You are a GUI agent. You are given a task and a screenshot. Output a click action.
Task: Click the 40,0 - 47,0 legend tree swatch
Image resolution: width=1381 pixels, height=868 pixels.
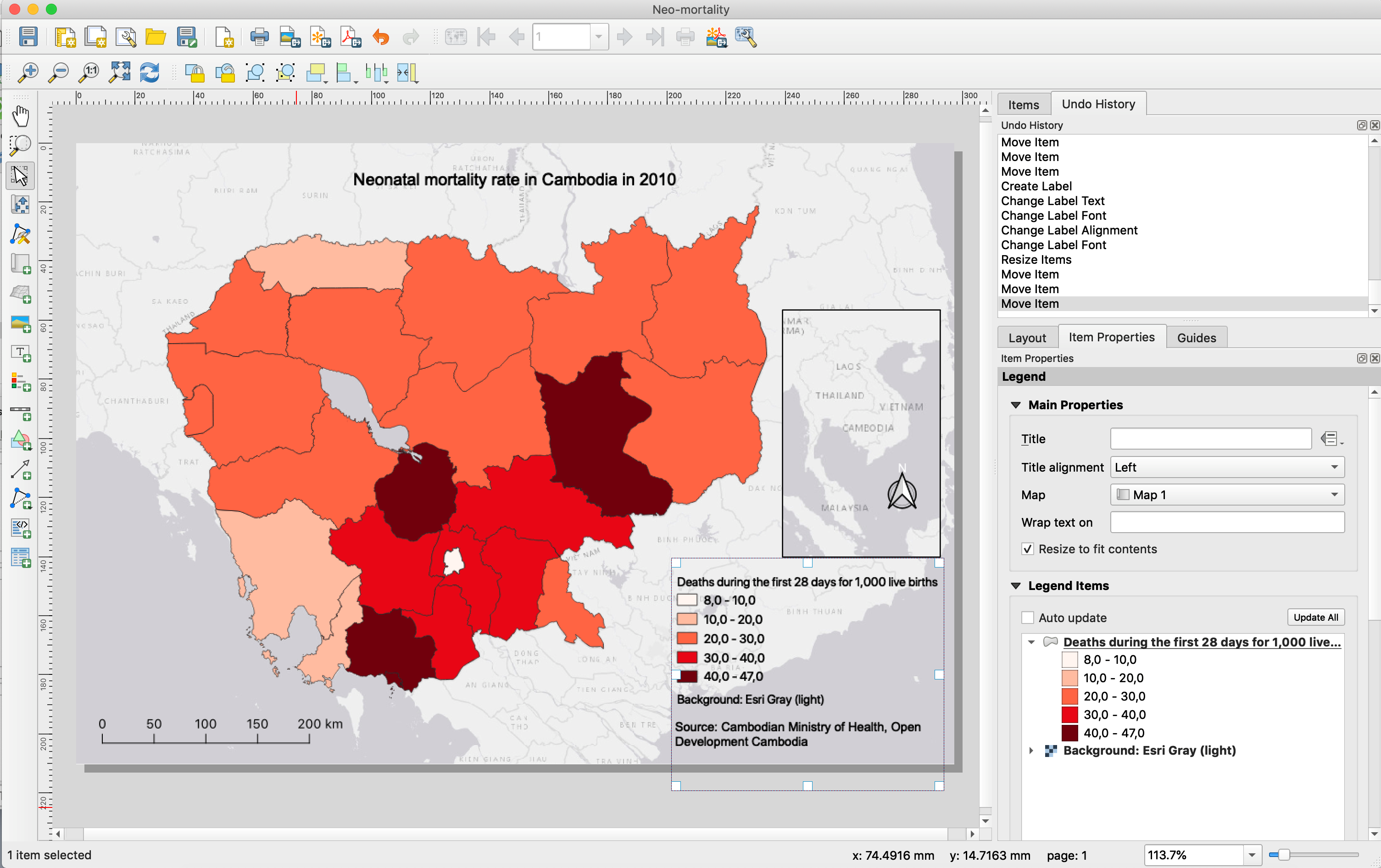tap(1069, 733)
